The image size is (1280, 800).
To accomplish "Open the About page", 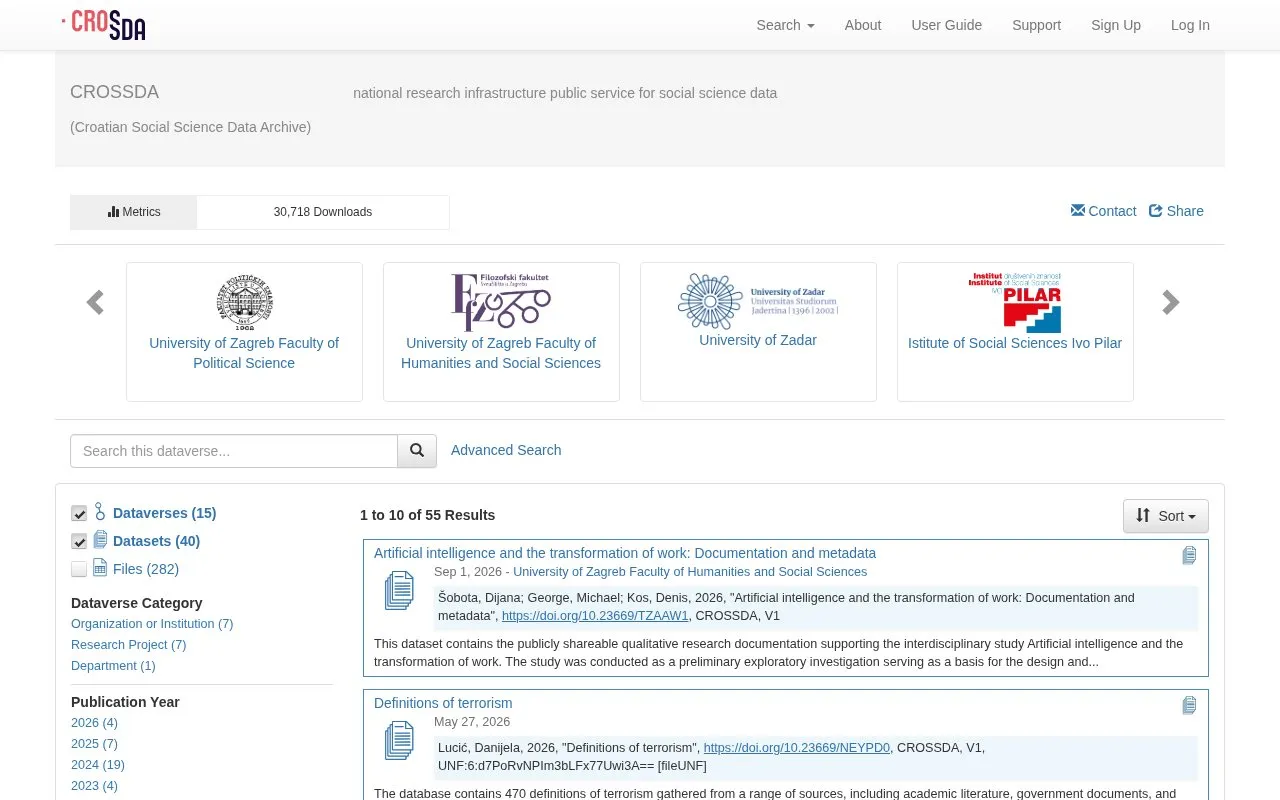I will click(x=863, y=25).
